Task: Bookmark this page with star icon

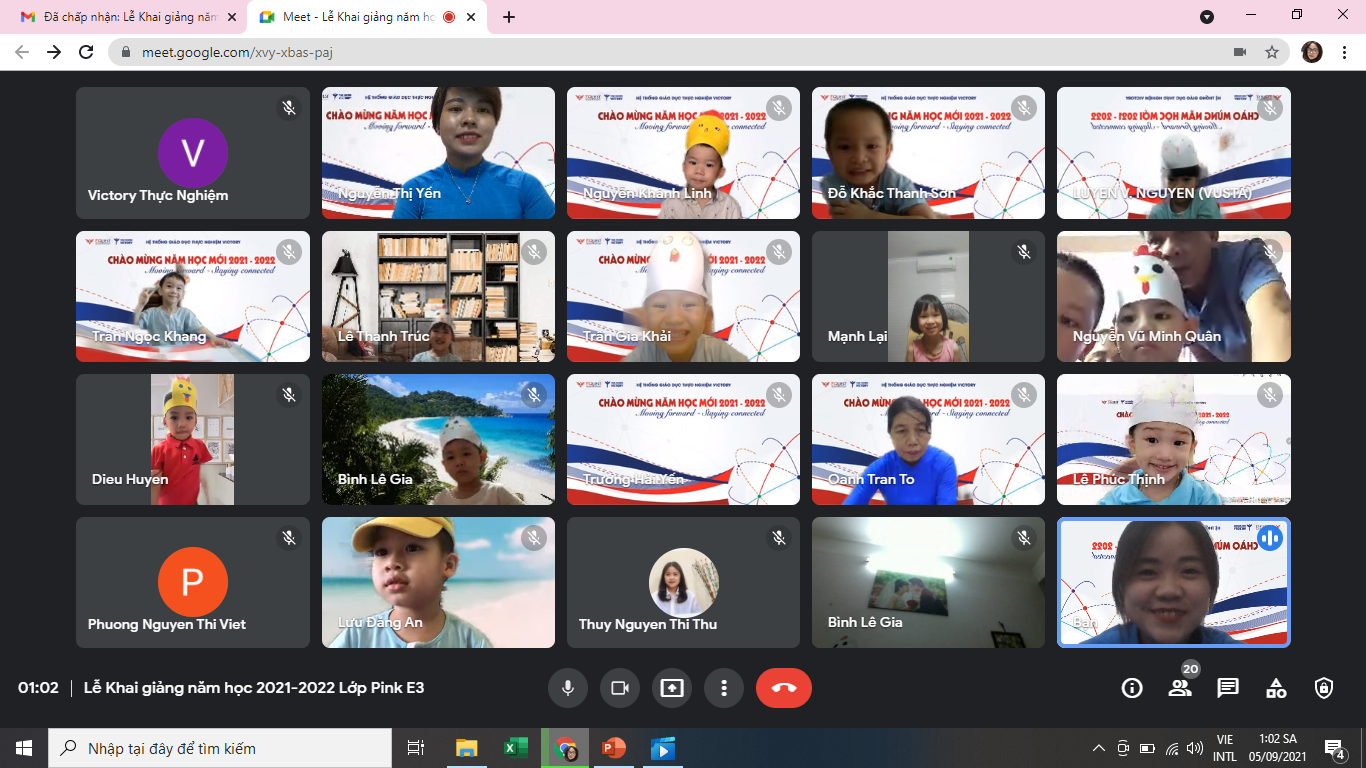Action: [1272, 52]
